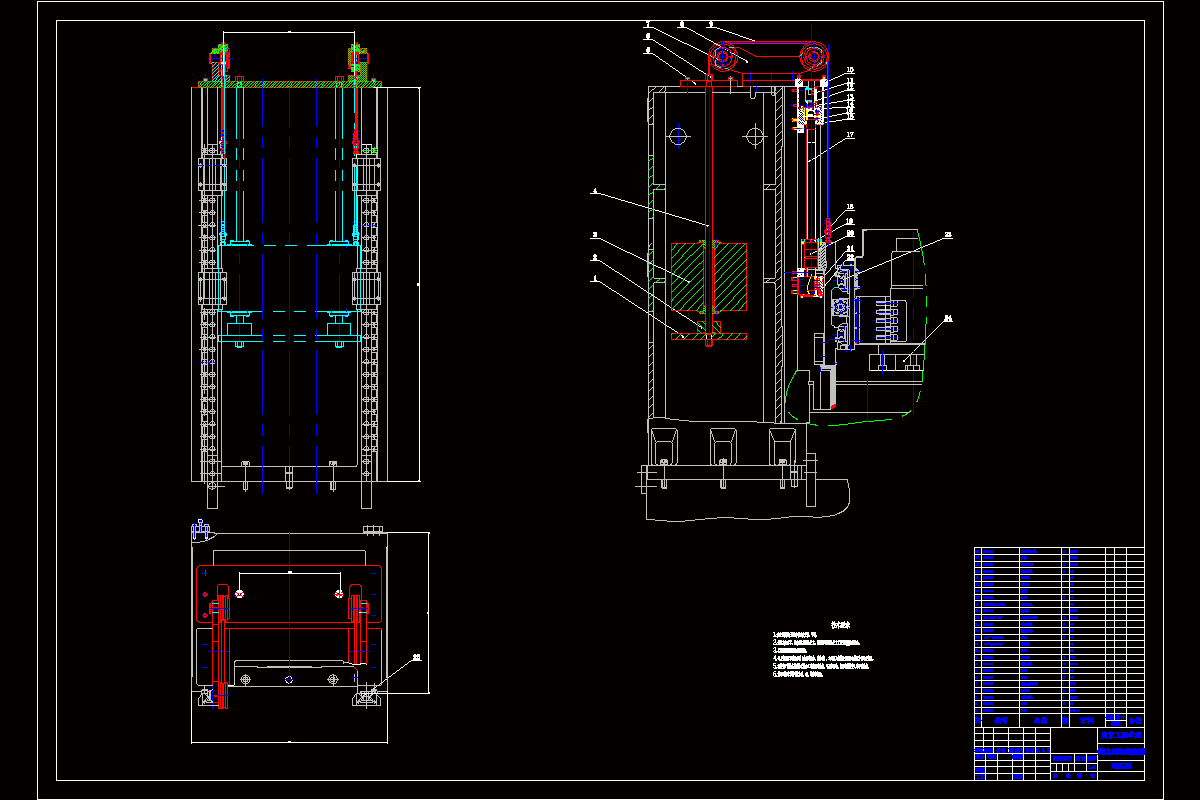Pick the right center-mark circle in the column
Image resolution: width=1200 pixels, height=800 pixels.
coord(755,136)
